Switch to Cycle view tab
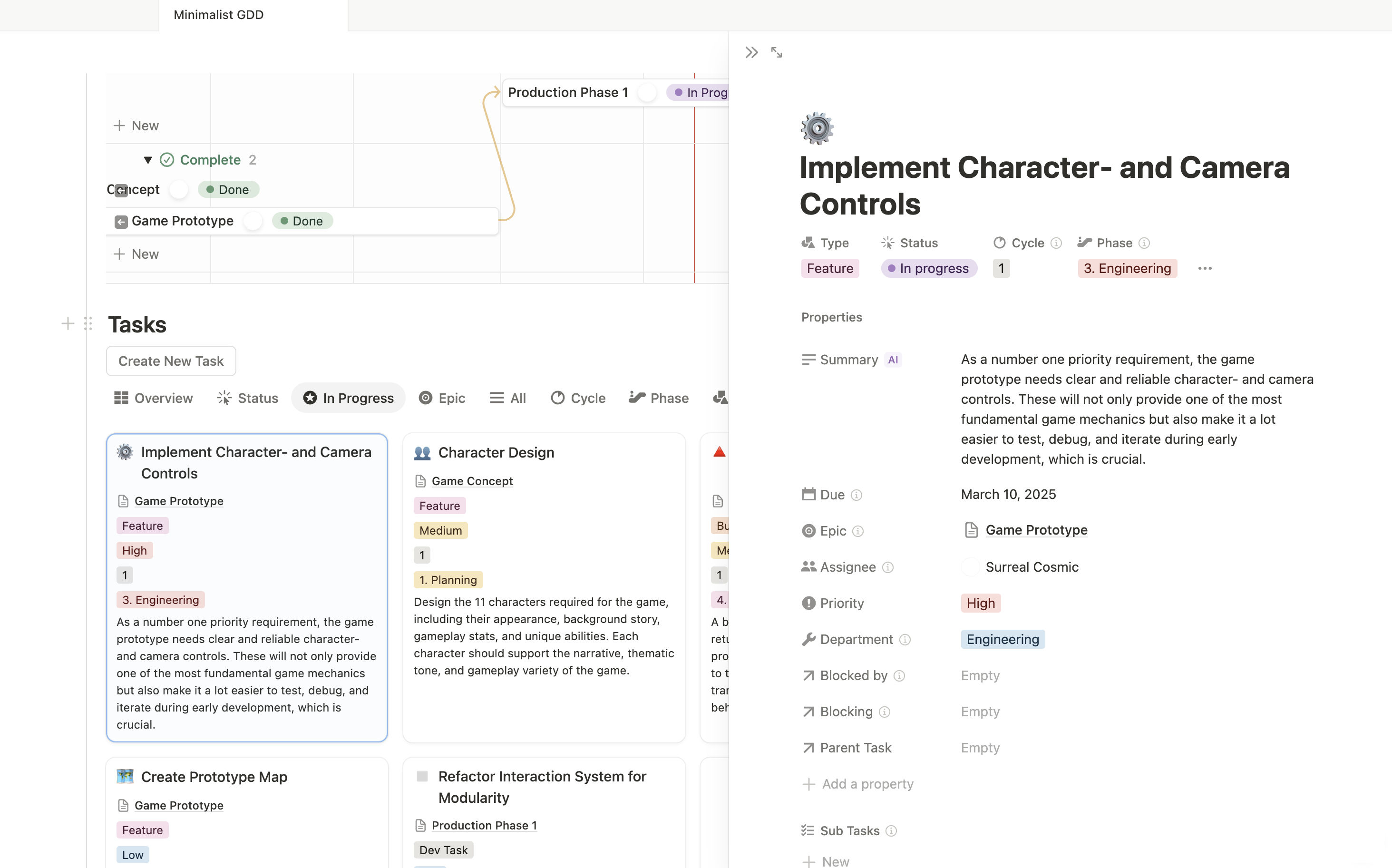The width and height of the screenshot is (1392, 868). [578, 398]
